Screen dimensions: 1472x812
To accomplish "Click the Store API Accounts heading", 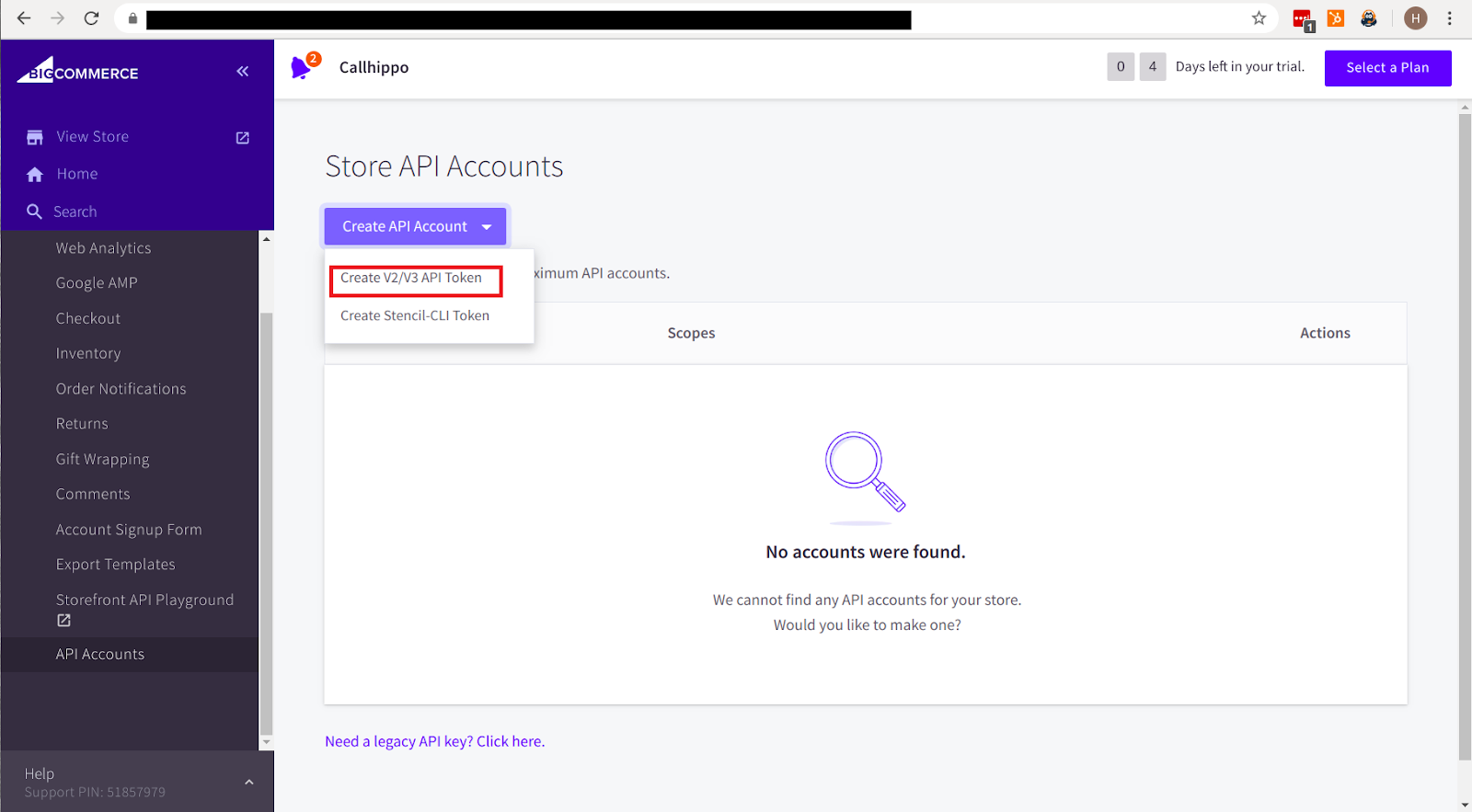I will click(x=444, y=166).
